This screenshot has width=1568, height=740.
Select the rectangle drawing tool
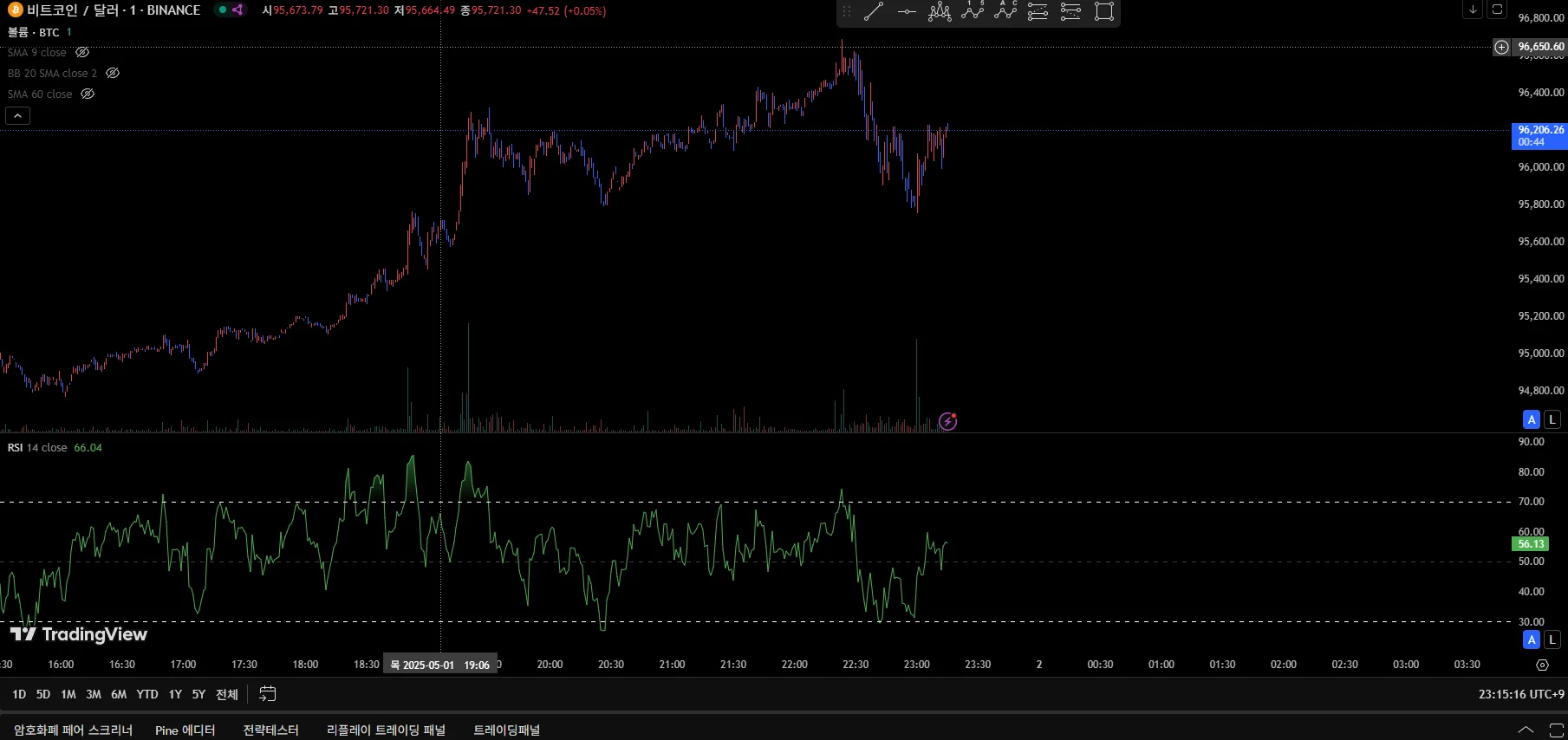click(1104, 11)
